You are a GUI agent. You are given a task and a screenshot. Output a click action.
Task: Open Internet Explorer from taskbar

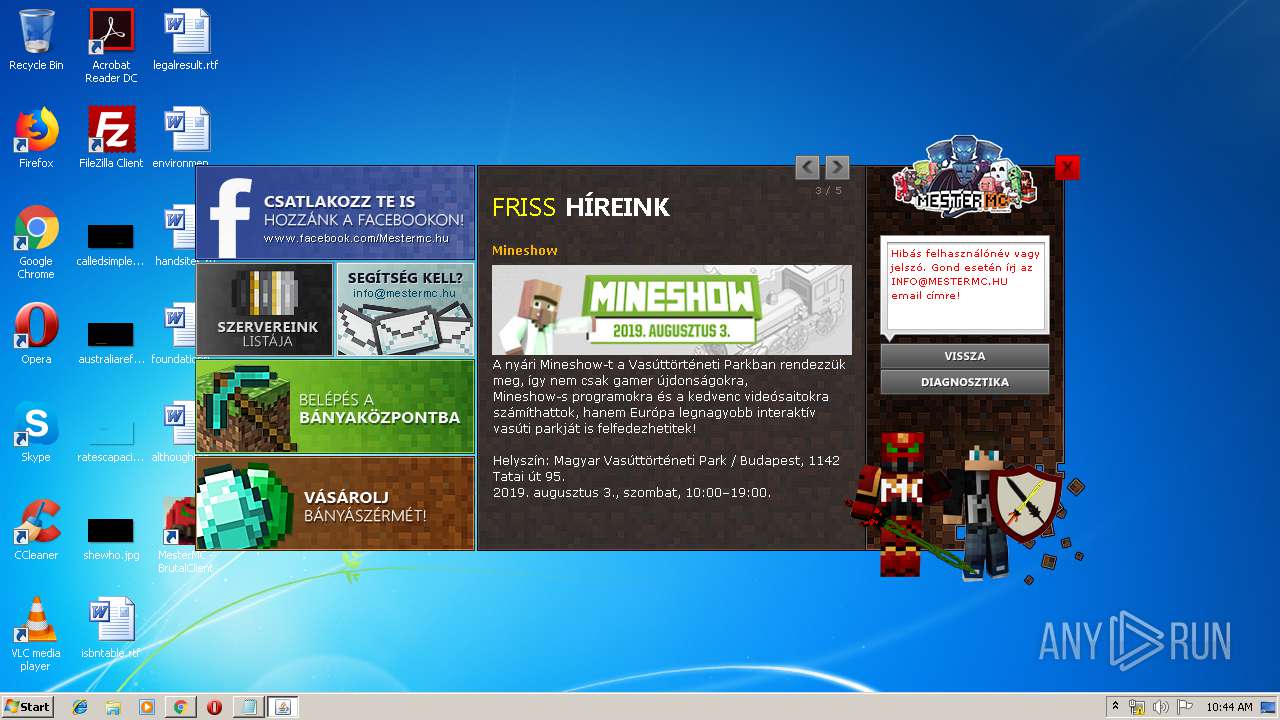(80, 707)
